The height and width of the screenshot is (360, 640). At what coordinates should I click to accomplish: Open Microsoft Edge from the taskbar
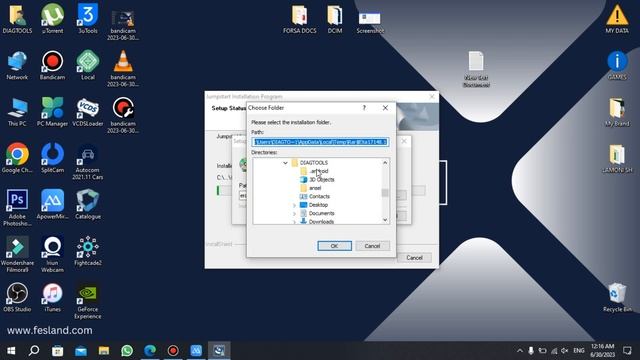click(x=150, y=351)
